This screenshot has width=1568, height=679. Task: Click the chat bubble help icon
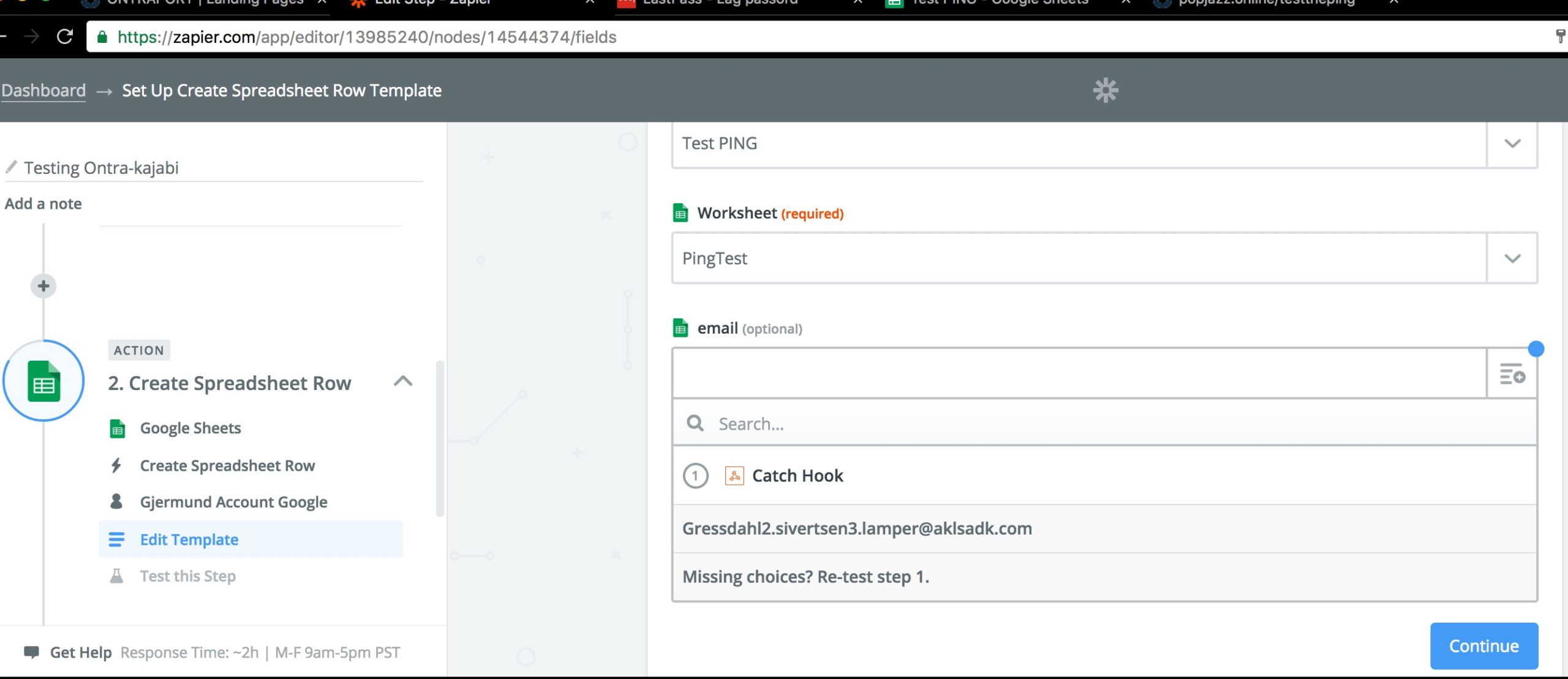(x=31, y=652)
